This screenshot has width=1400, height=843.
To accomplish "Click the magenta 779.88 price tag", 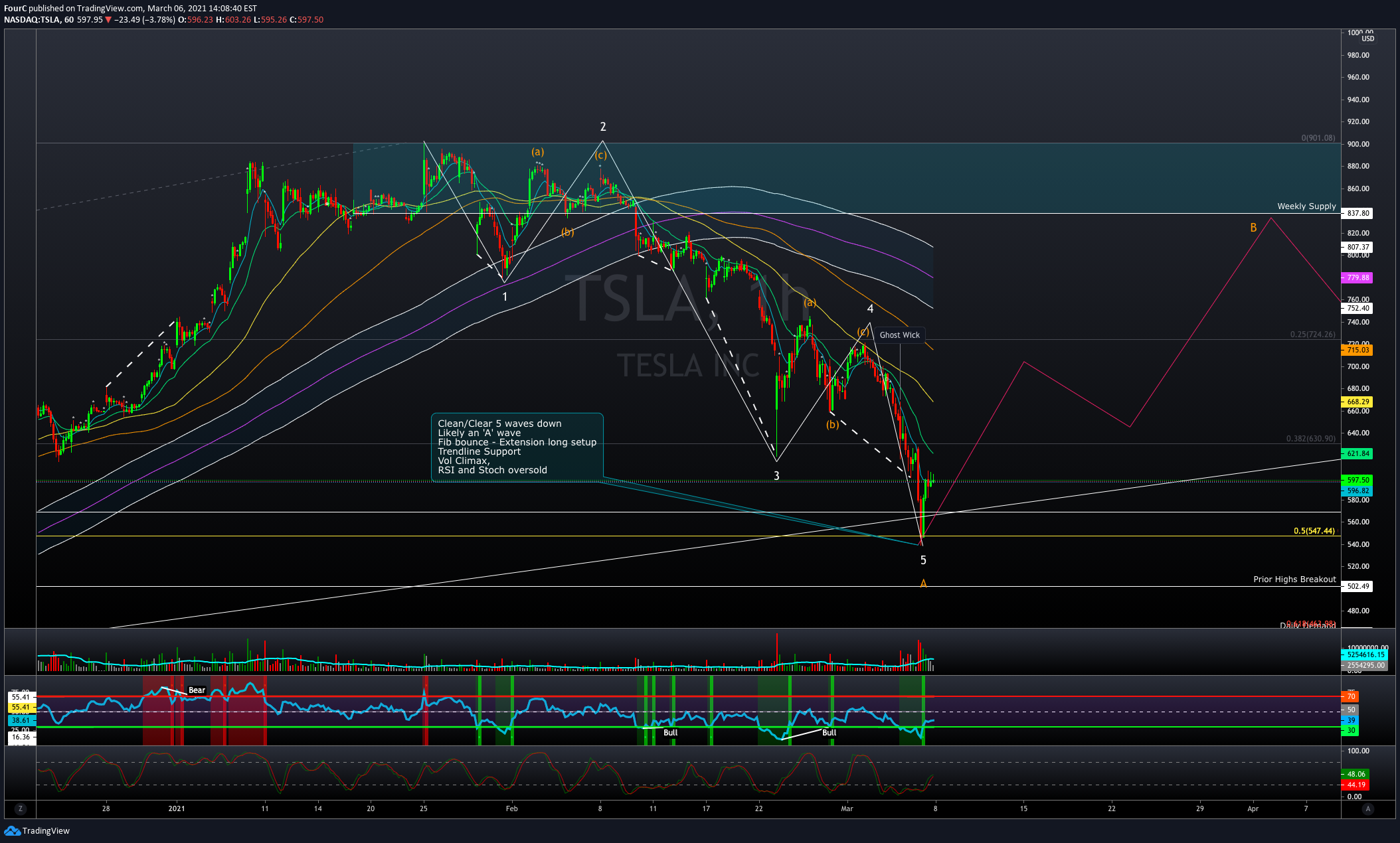I will tap(1357, 277).
